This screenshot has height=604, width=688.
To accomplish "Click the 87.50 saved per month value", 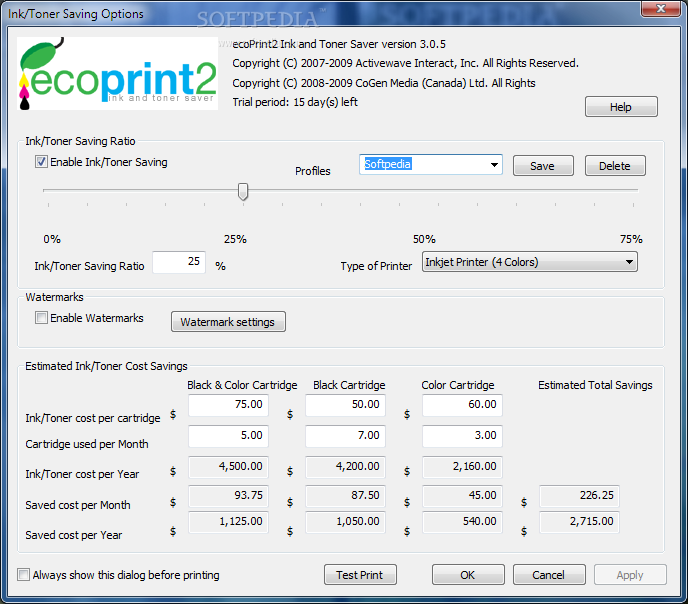I will click(x=345, y=496).
